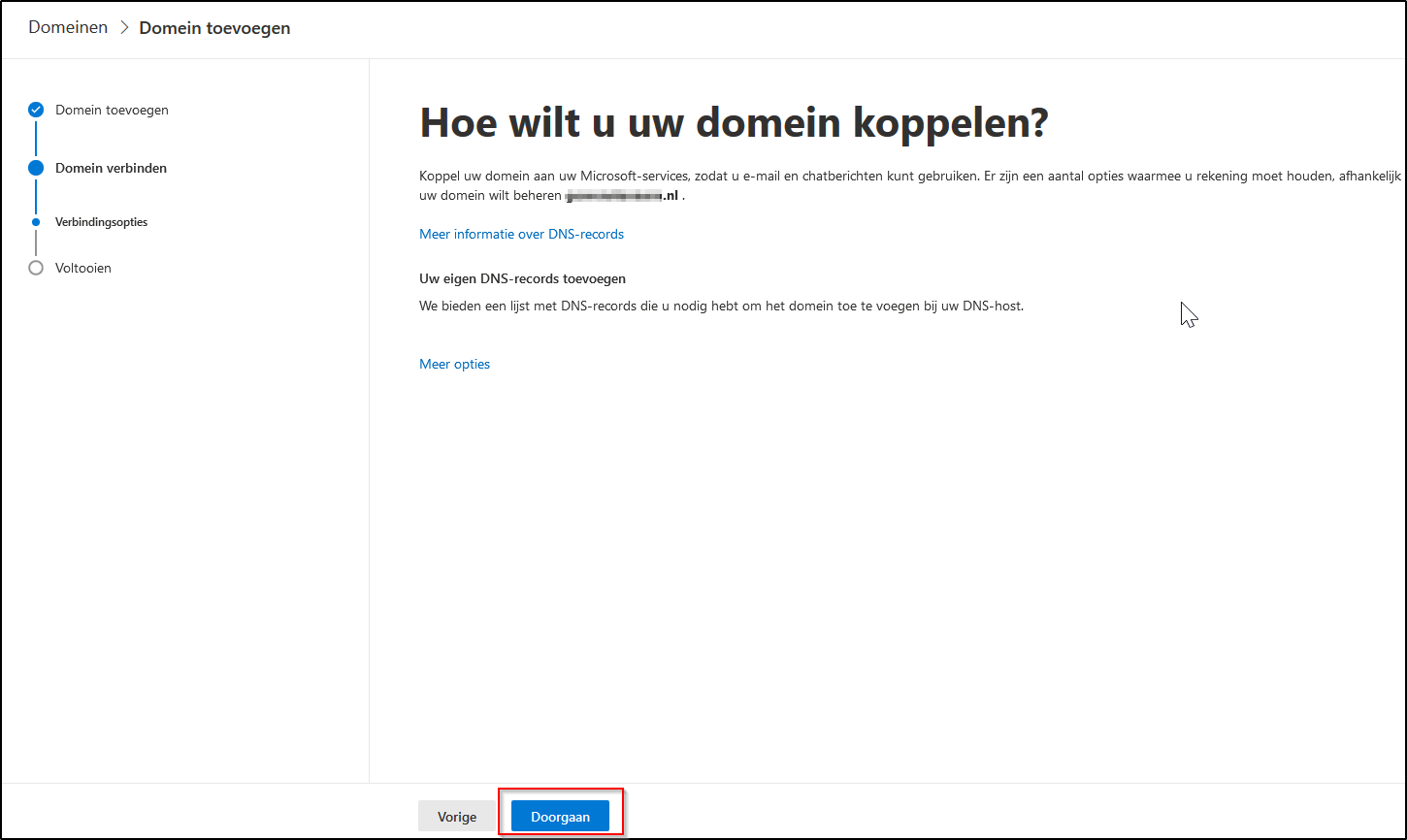Click "Domein toevoegen" in the breadcrumb trail
1407x840 pixels.
click(214, 28)
